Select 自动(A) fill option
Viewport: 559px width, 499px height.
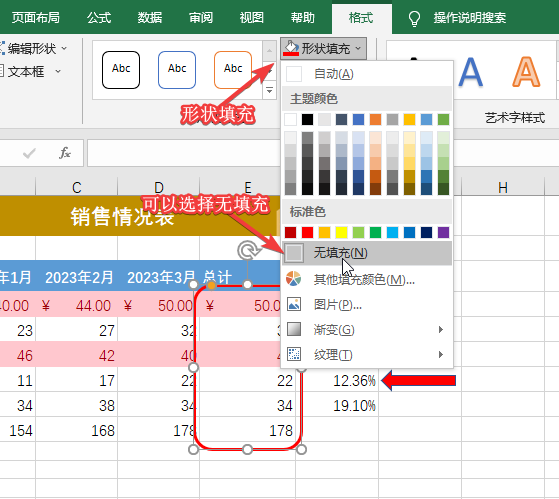coord(367,74)
